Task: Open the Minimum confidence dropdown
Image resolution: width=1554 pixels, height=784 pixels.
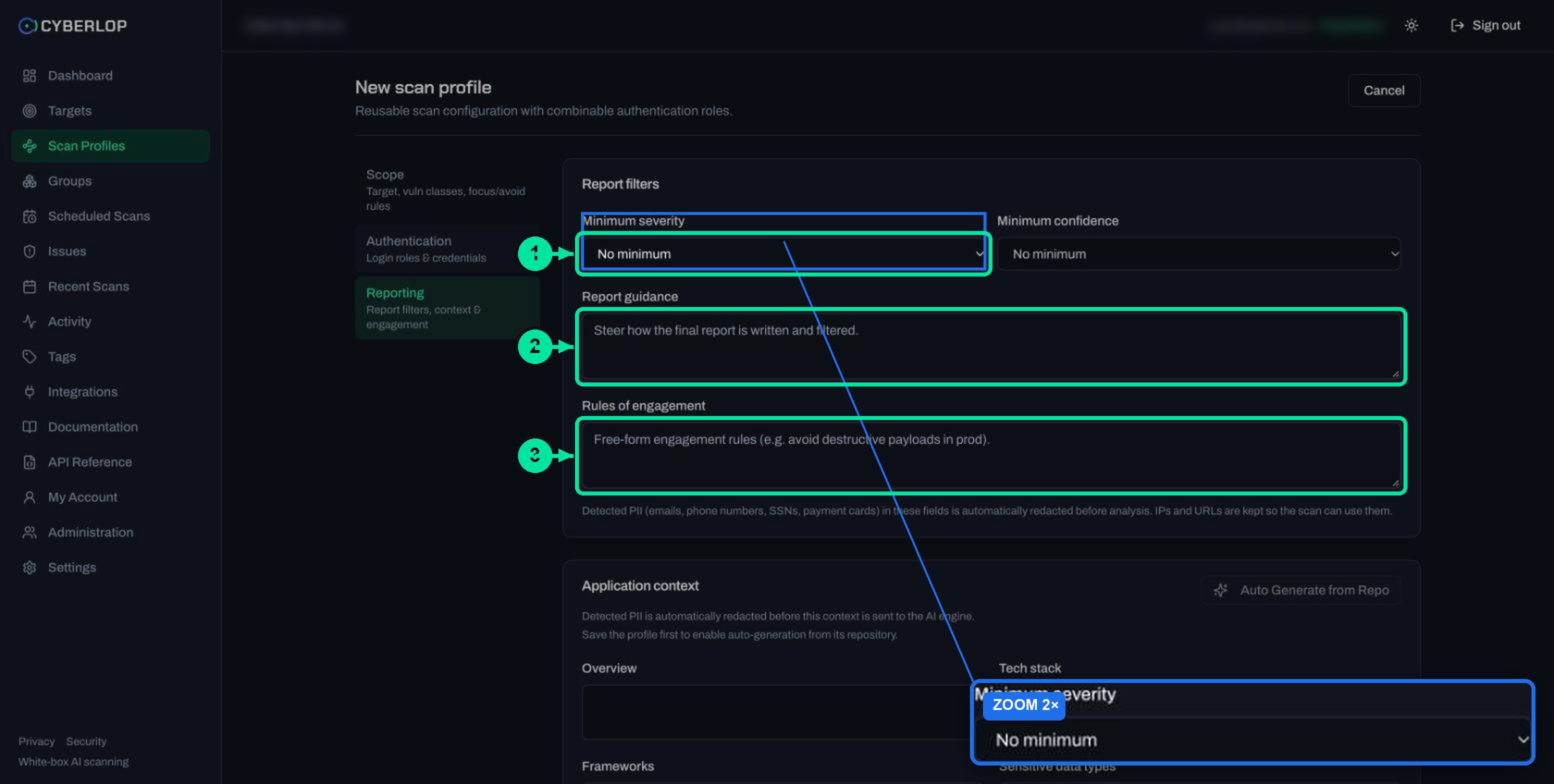Action: [x=1198, y=254]
